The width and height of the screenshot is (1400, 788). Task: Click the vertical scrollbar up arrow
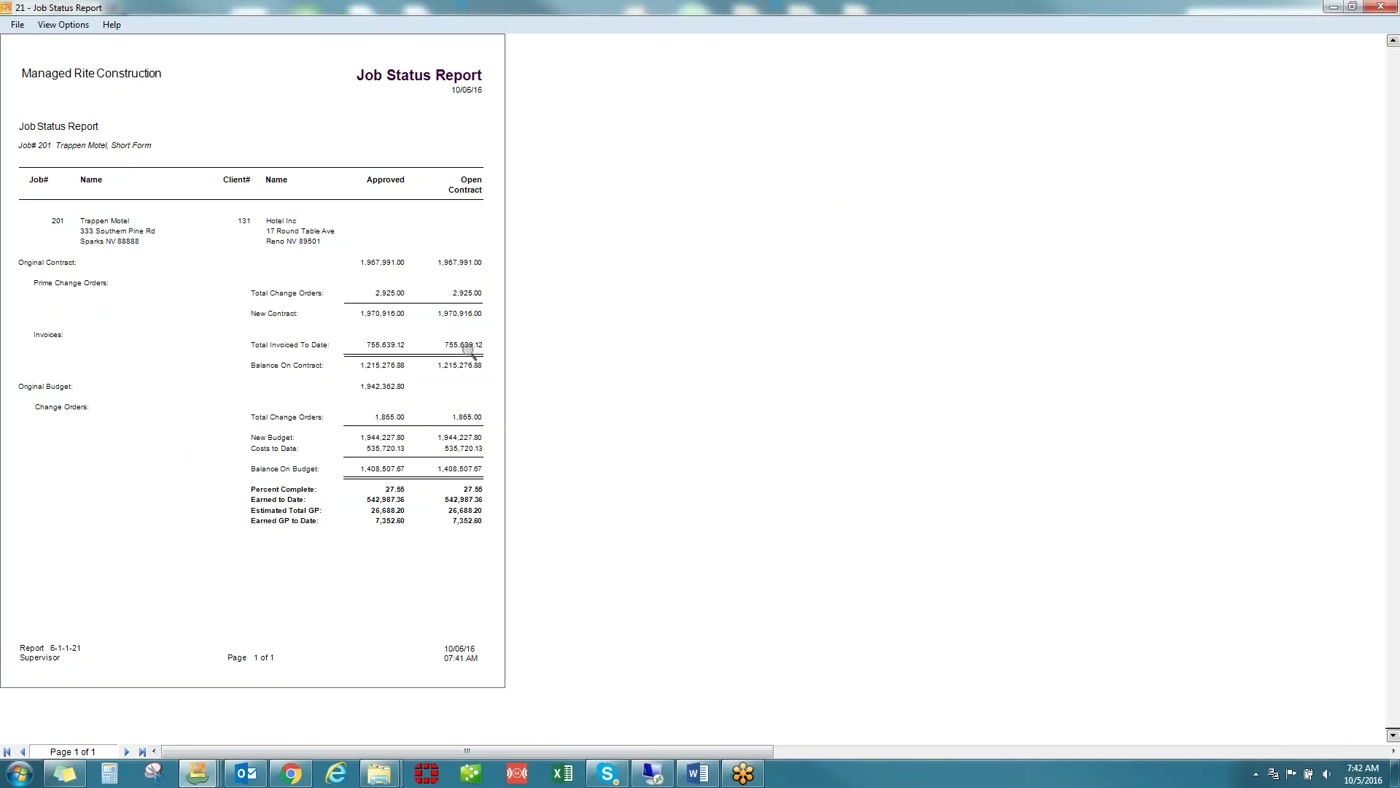pyautogui.click(x=1393, y=41)
